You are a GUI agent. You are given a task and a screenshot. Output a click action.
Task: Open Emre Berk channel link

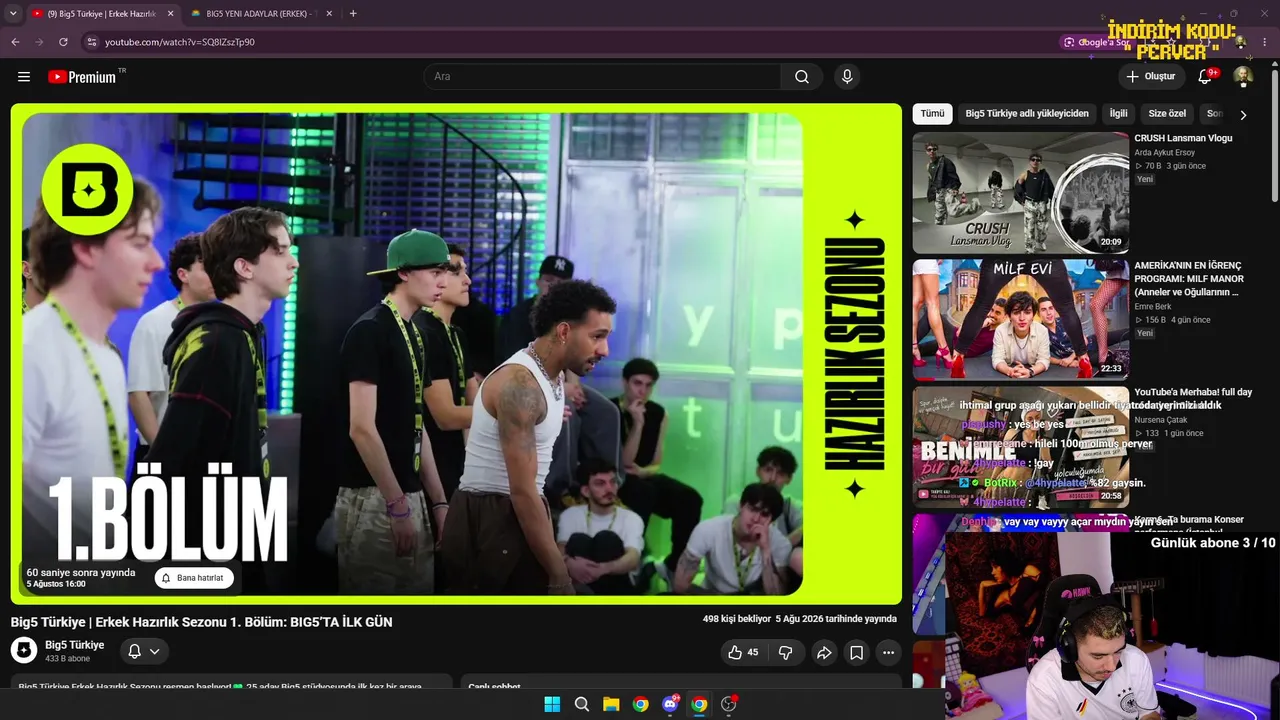1152,307
